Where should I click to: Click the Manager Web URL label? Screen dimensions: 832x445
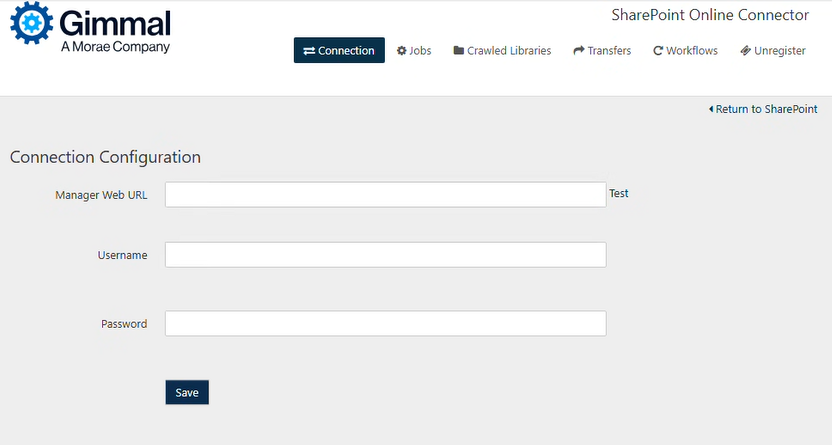click(101, 195)
